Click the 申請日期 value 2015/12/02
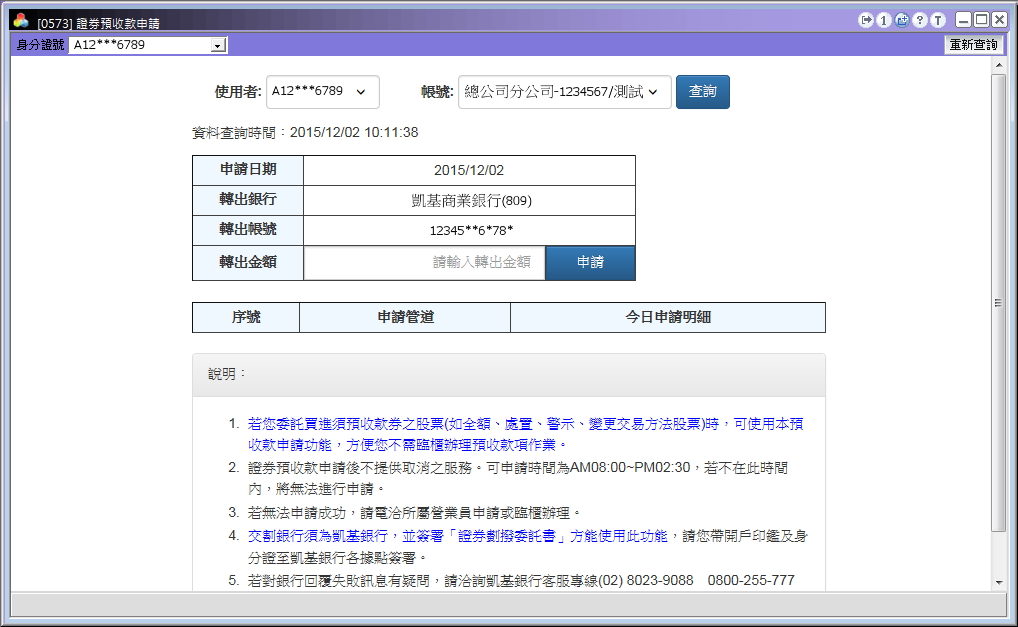The height and width of the screenshot is (627, 1018). click(469, 171)
